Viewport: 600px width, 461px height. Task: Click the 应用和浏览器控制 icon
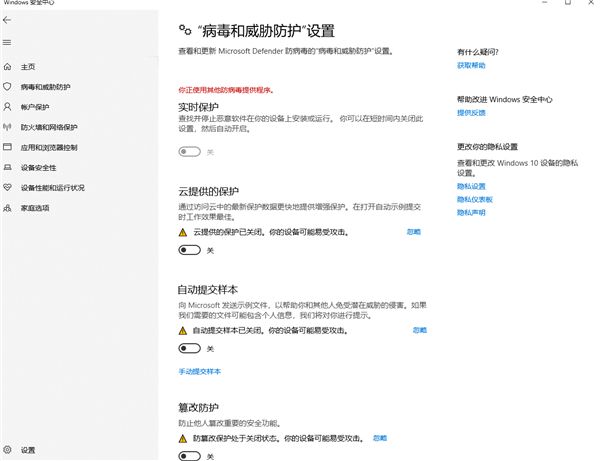[x=8, y=147]
